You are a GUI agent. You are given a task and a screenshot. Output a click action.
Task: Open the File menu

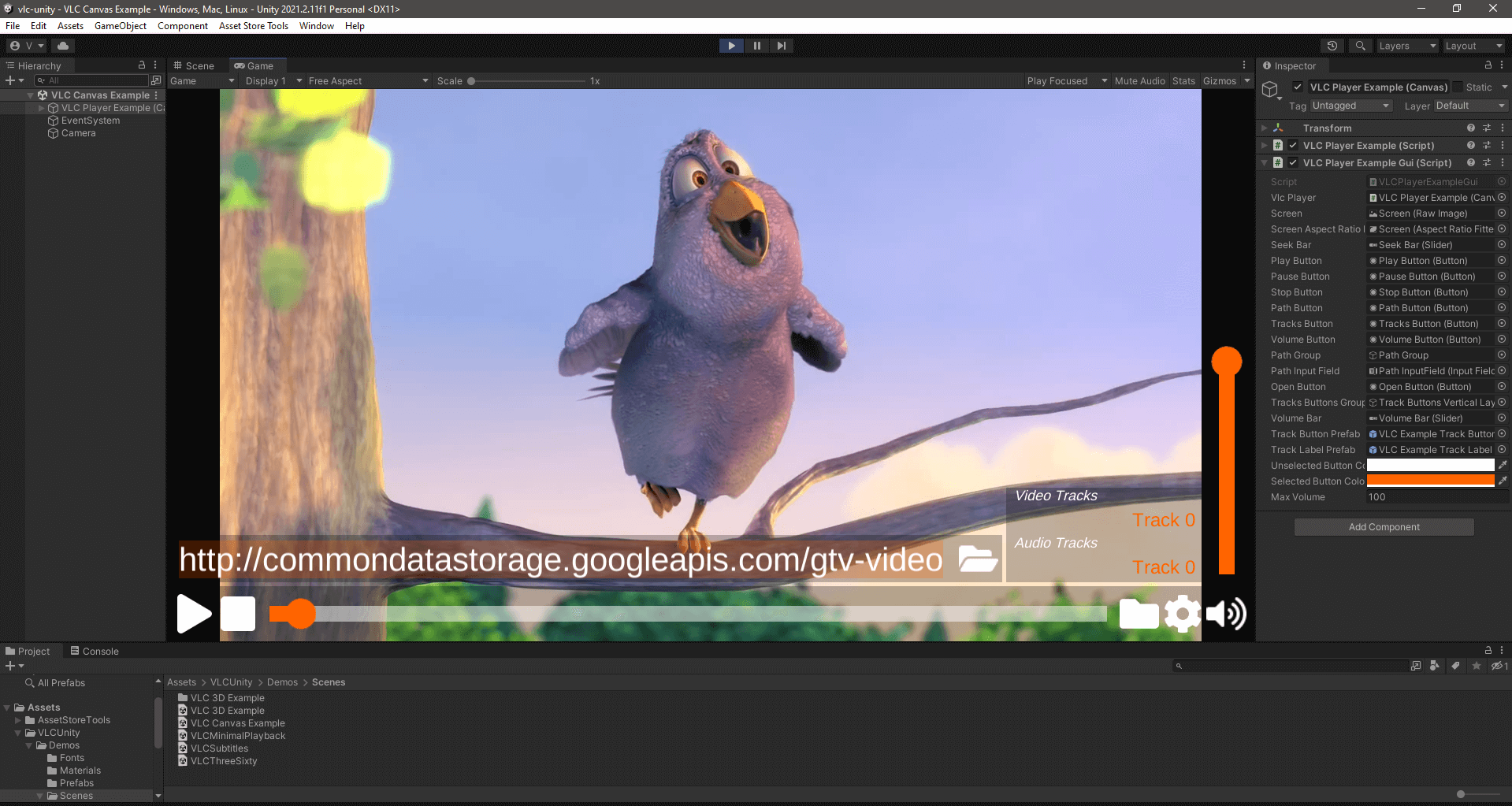13,26
